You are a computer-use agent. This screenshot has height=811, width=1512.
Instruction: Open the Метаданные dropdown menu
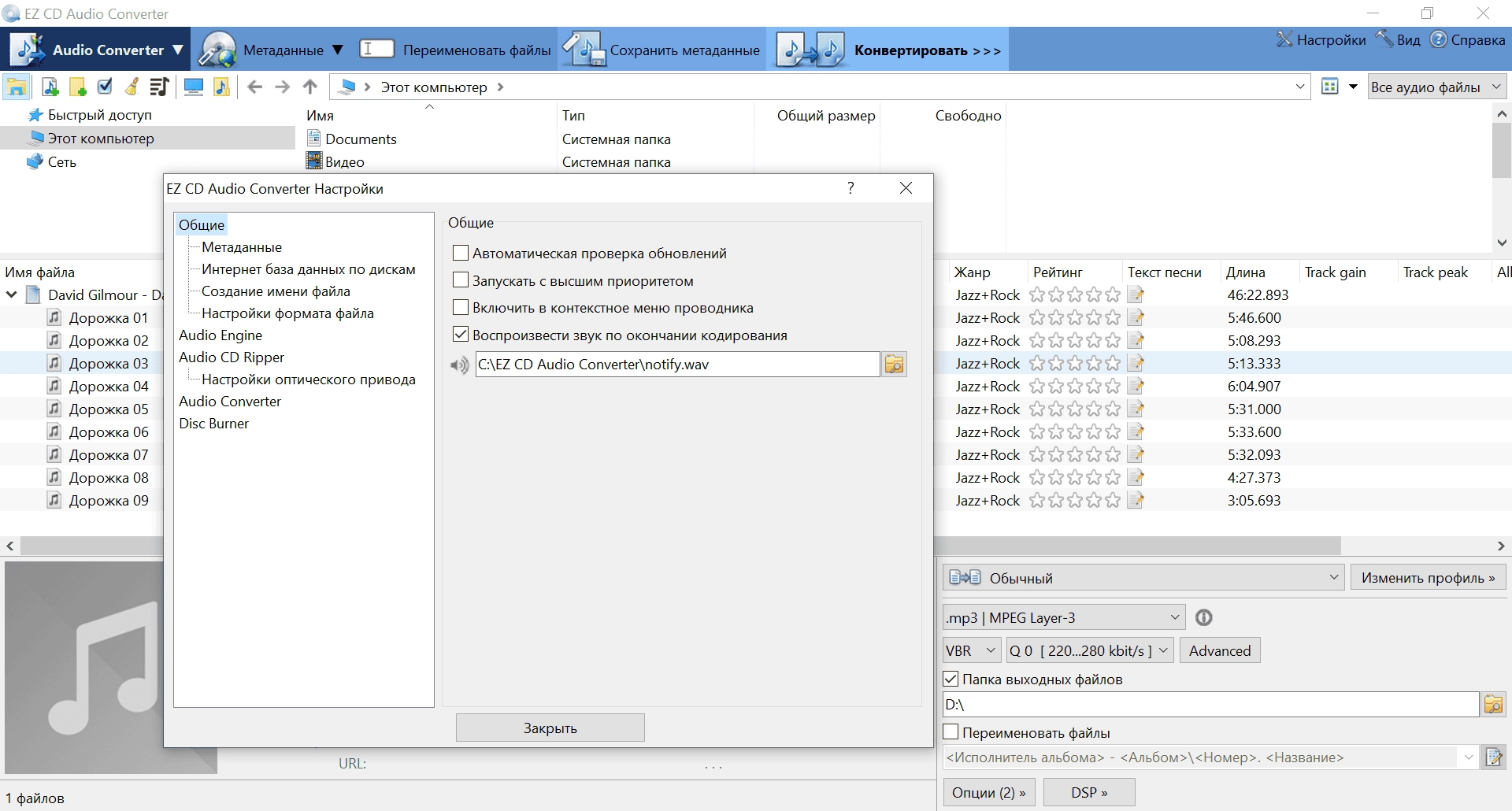coord(271,50)
